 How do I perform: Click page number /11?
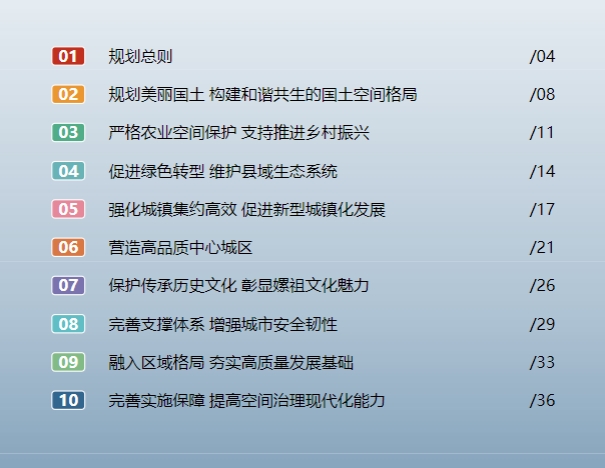542,133
